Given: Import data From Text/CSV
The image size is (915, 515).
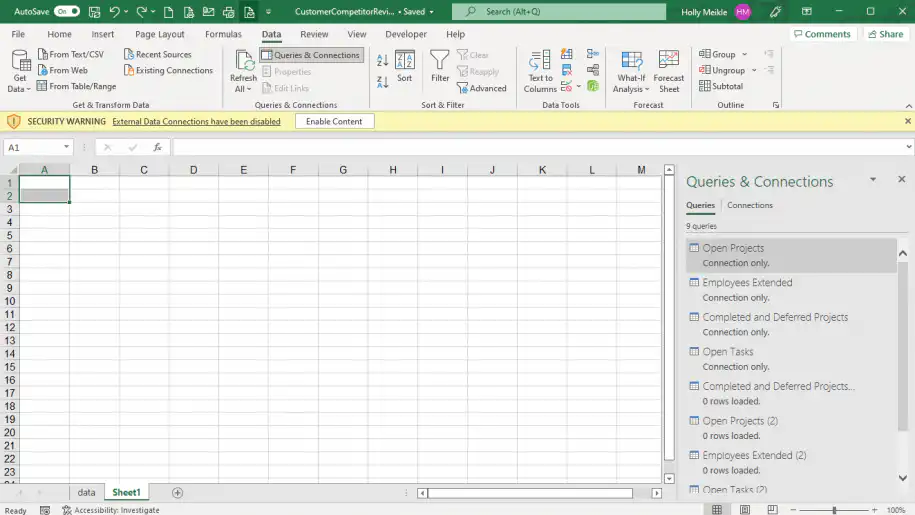Looking at the screenshot, I should [x=71, y=54].
